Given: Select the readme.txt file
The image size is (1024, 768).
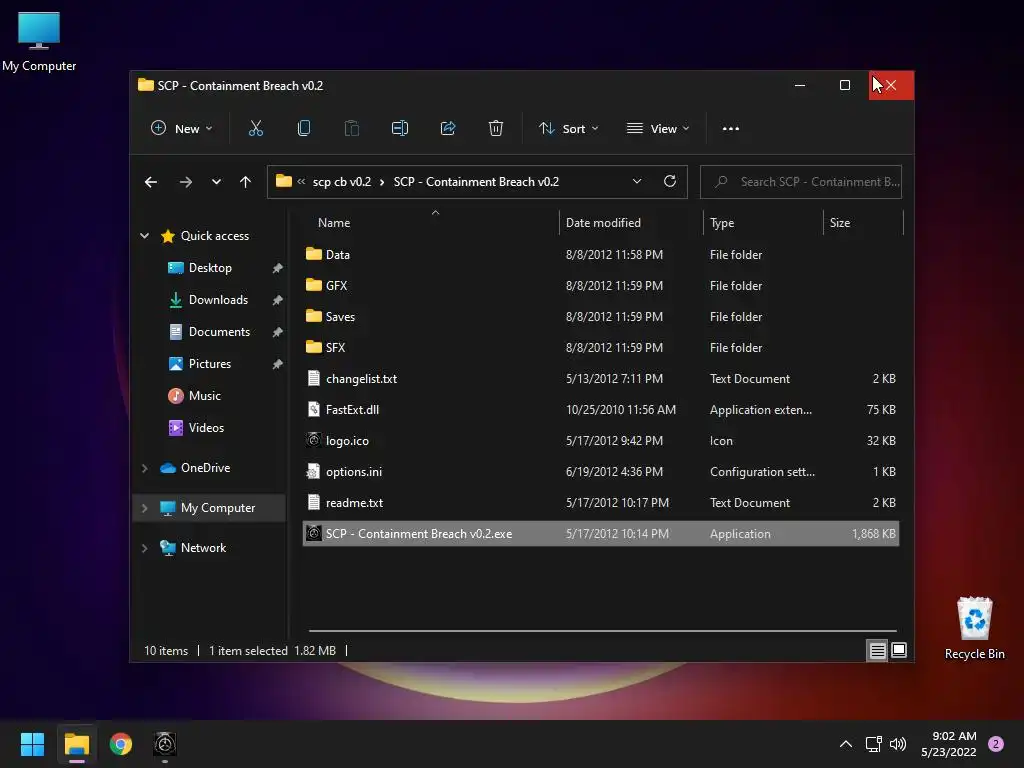Looking at the screenshot, I should (601, 503).
